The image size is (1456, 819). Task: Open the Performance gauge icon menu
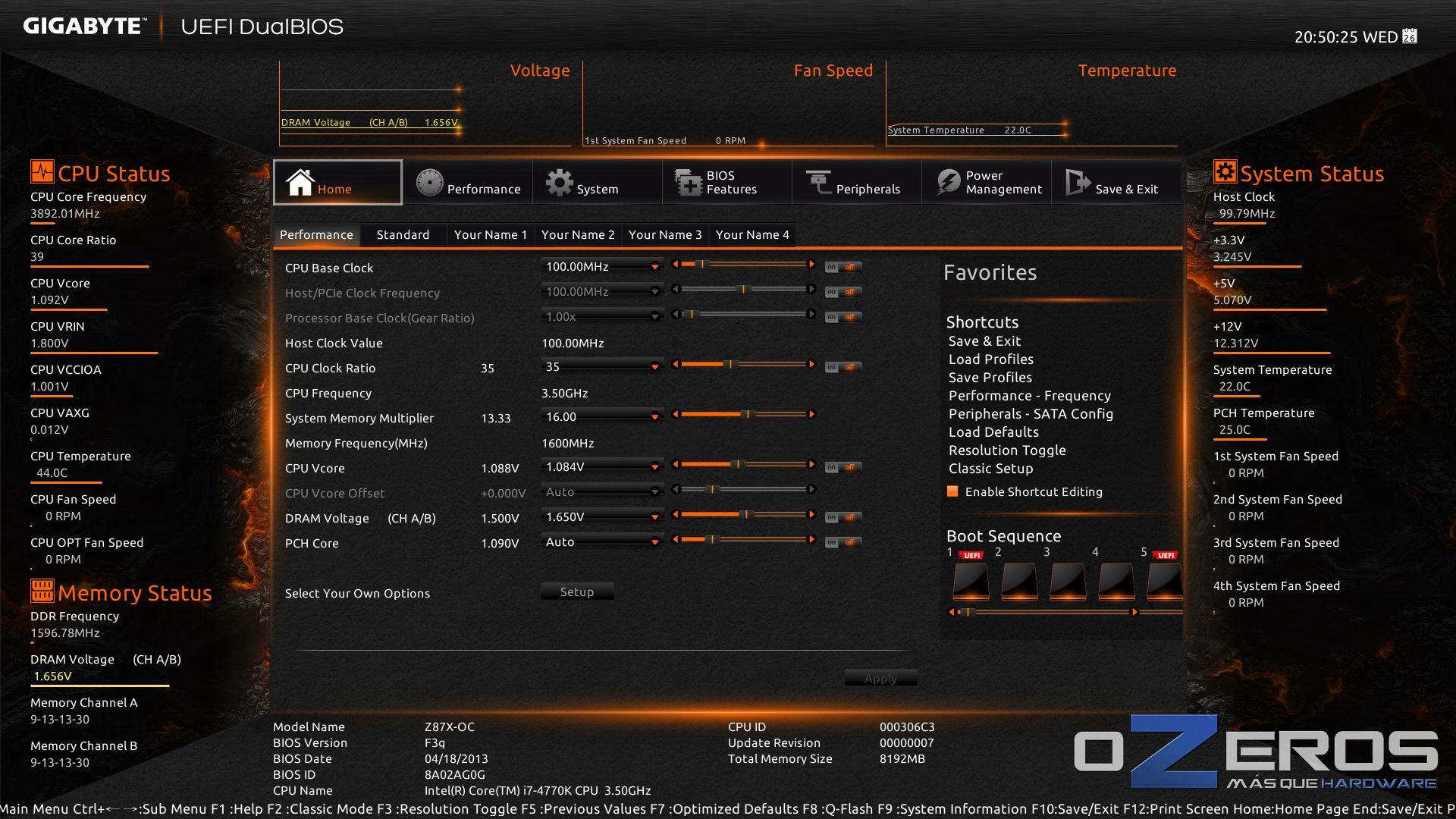click(429, 183)
